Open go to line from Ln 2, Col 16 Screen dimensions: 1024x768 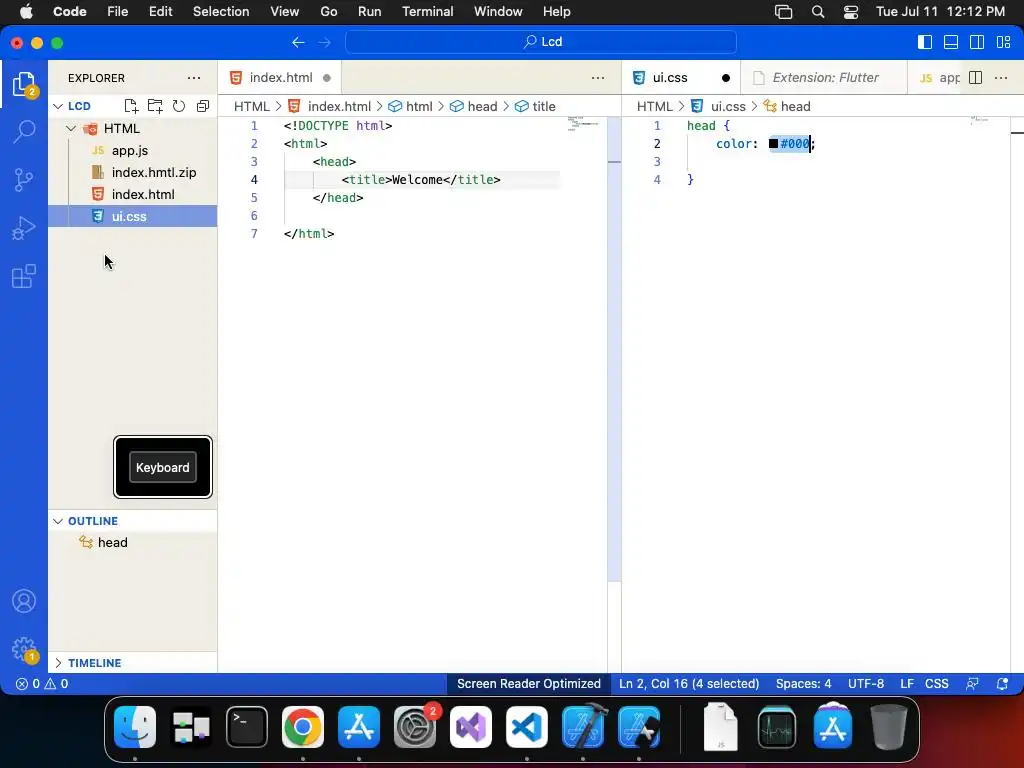689,684
